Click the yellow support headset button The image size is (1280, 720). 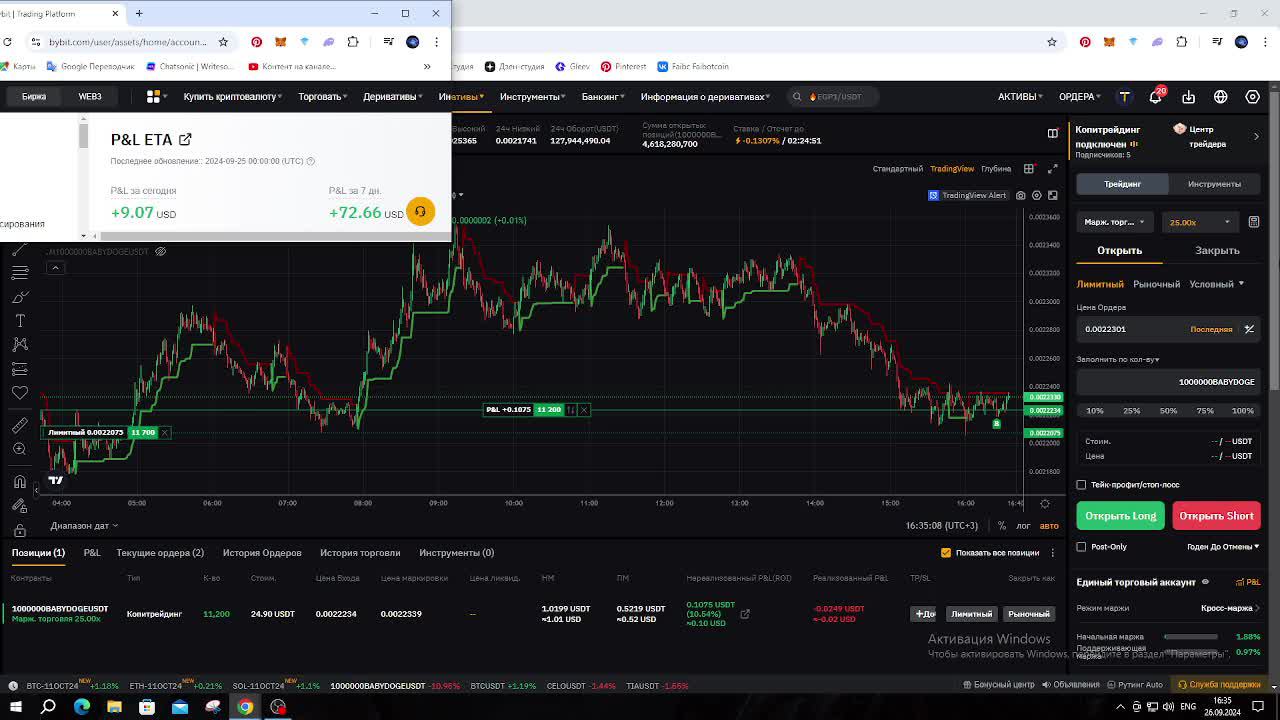[x=420, y=211]
